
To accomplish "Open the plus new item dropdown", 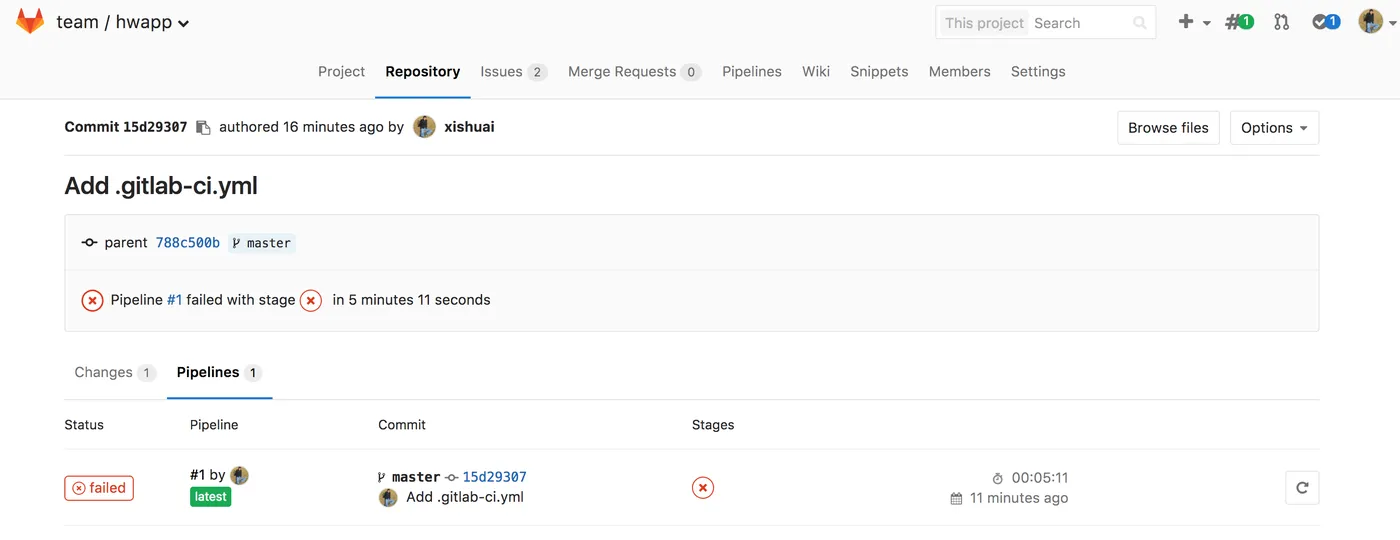I will 1193,22.
